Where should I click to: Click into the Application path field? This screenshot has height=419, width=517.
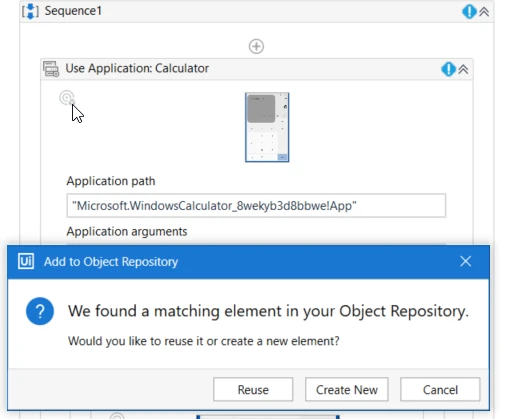point(256,206)
